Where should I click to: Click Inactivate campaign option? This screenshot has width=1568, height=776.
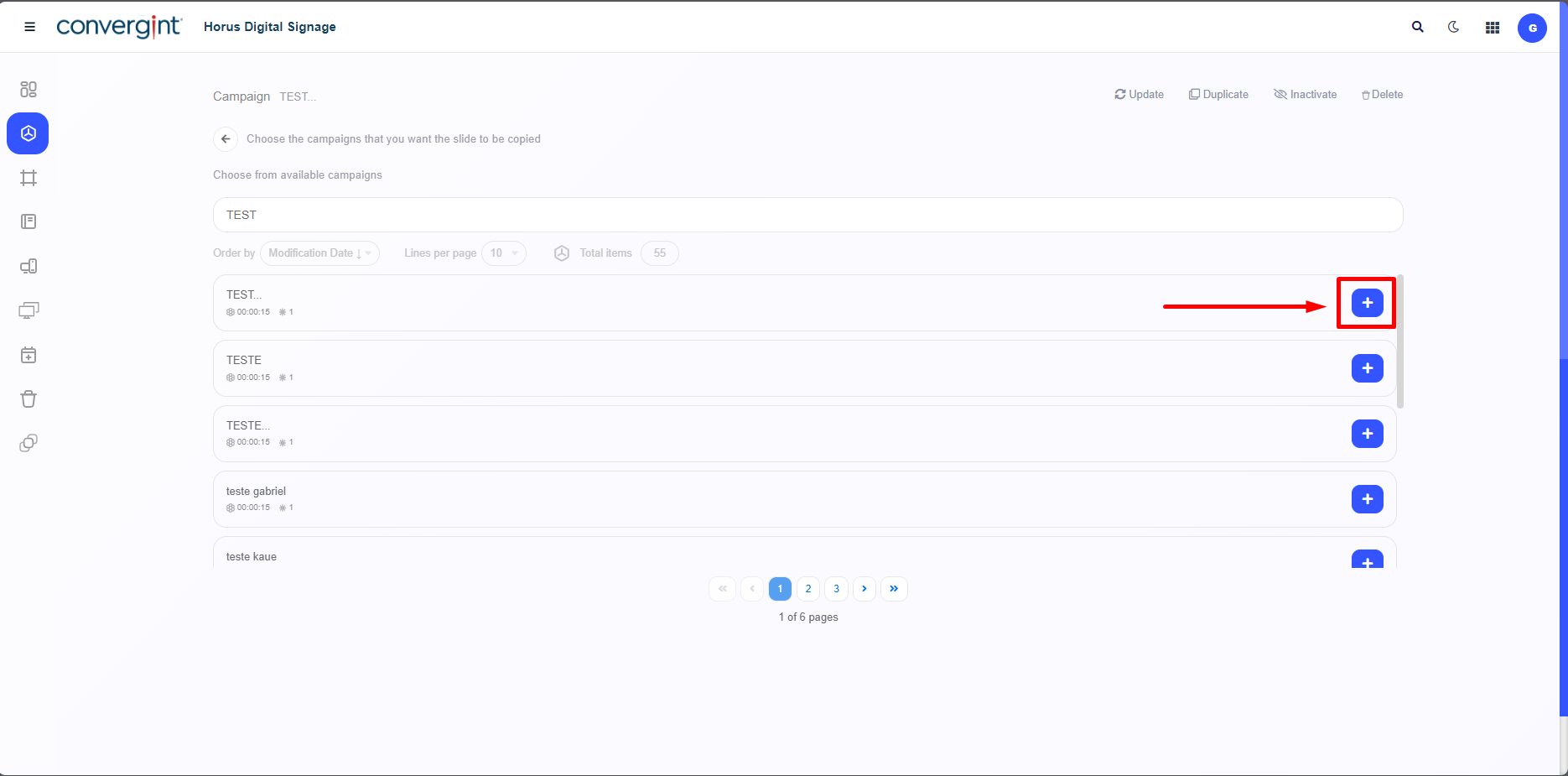click(x=1305, y=95)
